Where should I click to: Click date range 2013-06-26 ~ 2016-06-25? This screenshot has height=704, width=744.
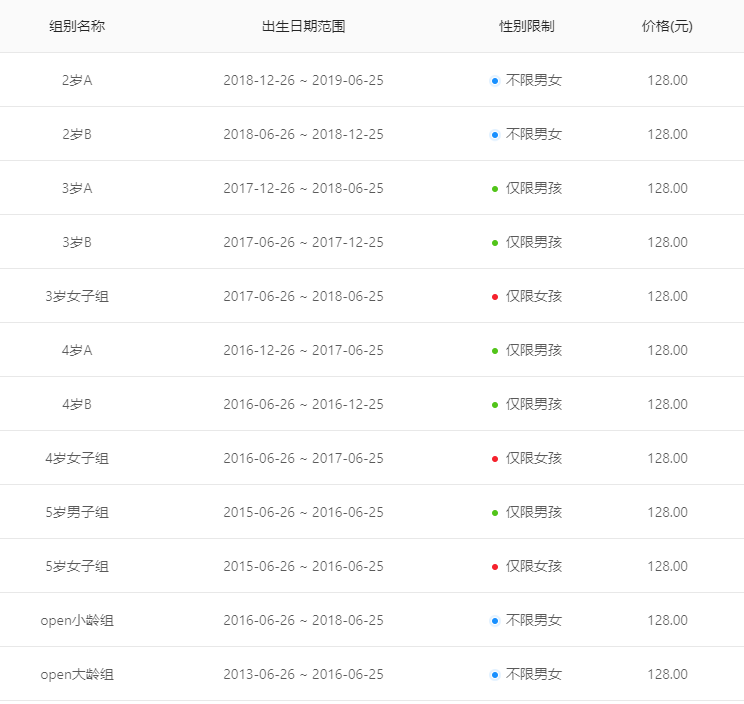tap(304, 675)
